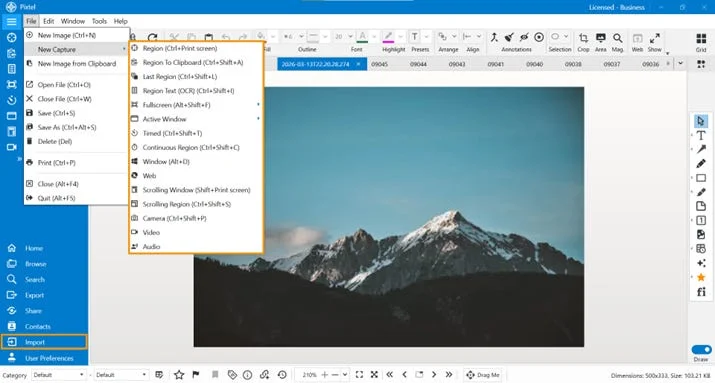715x383 pixels.
Task: Open the Help menu
Action: pos(120,21)
